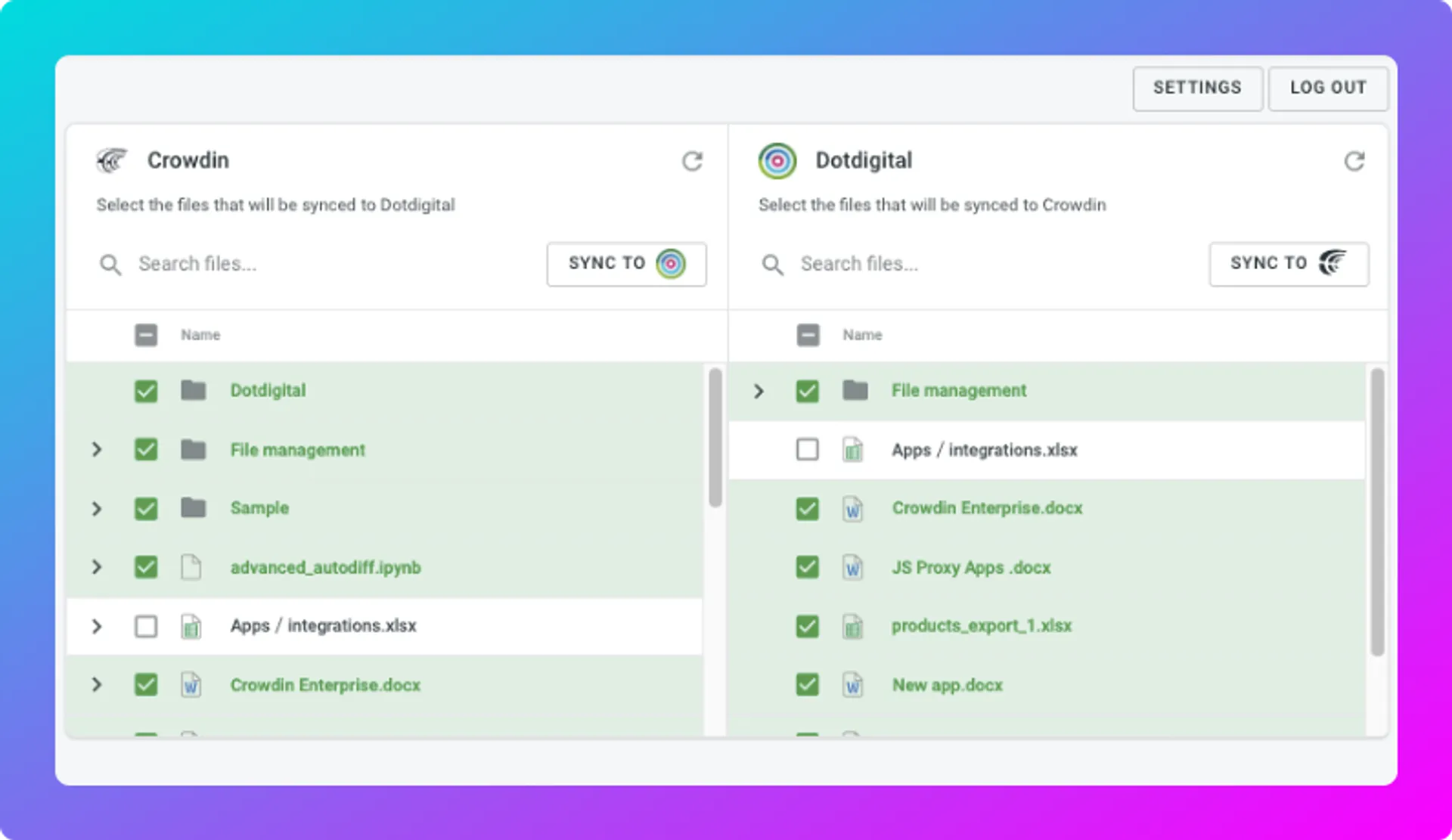Uncheck File management checkbox in Crowdin panel
1452x840 pixels.
point(146,450)
